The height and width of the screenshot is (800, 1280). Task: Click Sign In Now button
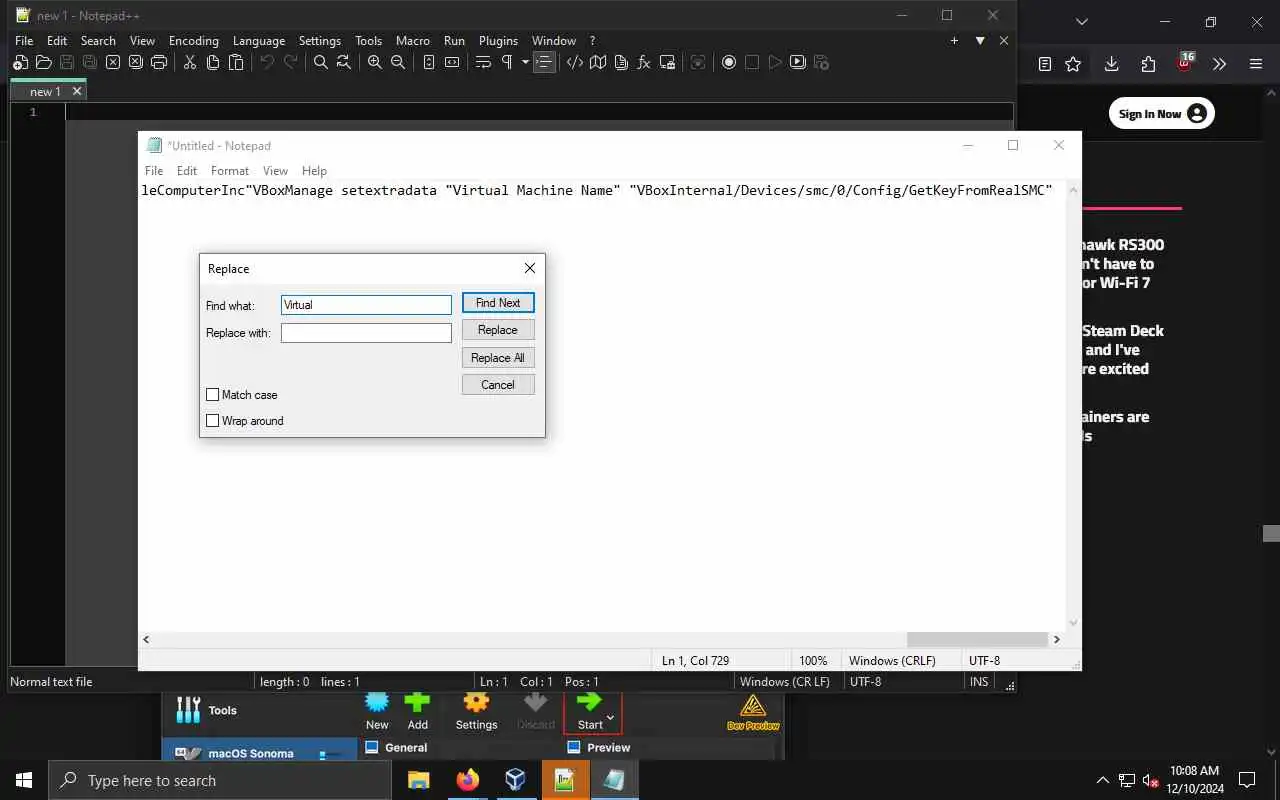(x=1161, y=114)
